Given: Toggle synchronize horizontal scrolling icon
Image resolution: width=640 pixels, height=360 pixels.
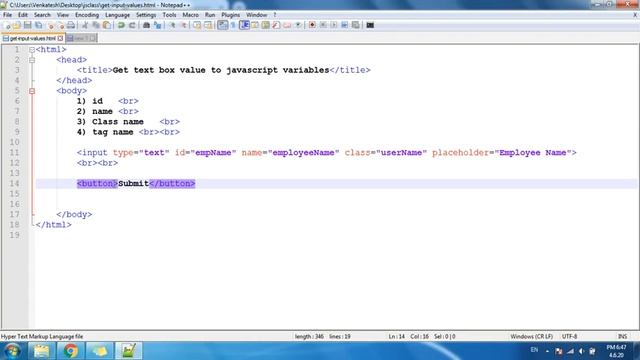Looking at the screenshot, I should (208, 25).
